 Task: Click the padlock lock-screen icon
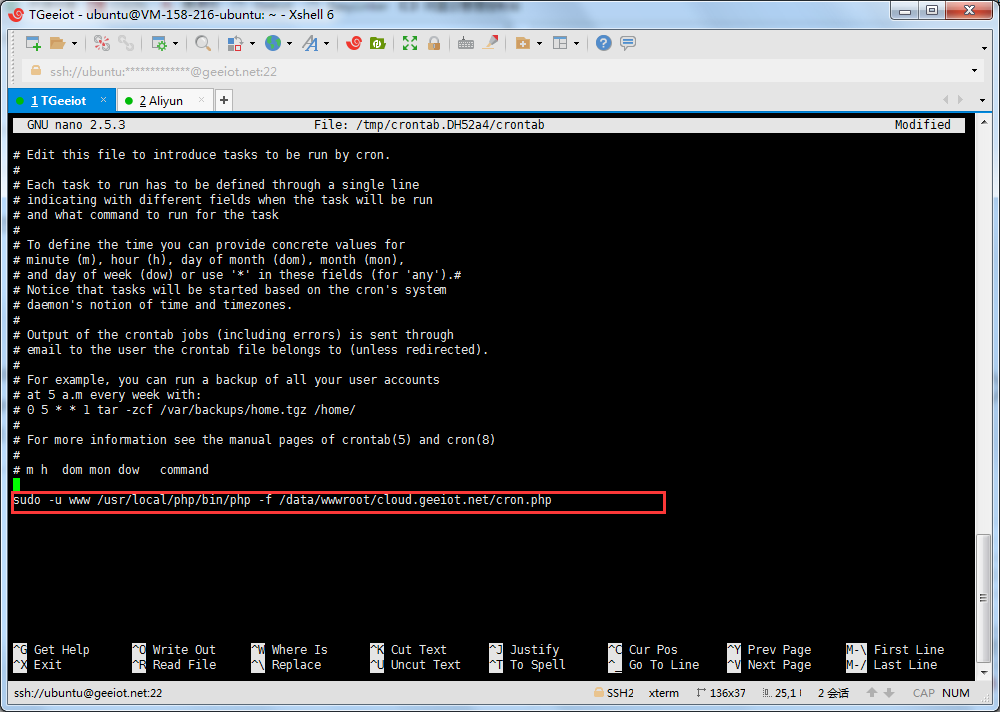point(434,43)
